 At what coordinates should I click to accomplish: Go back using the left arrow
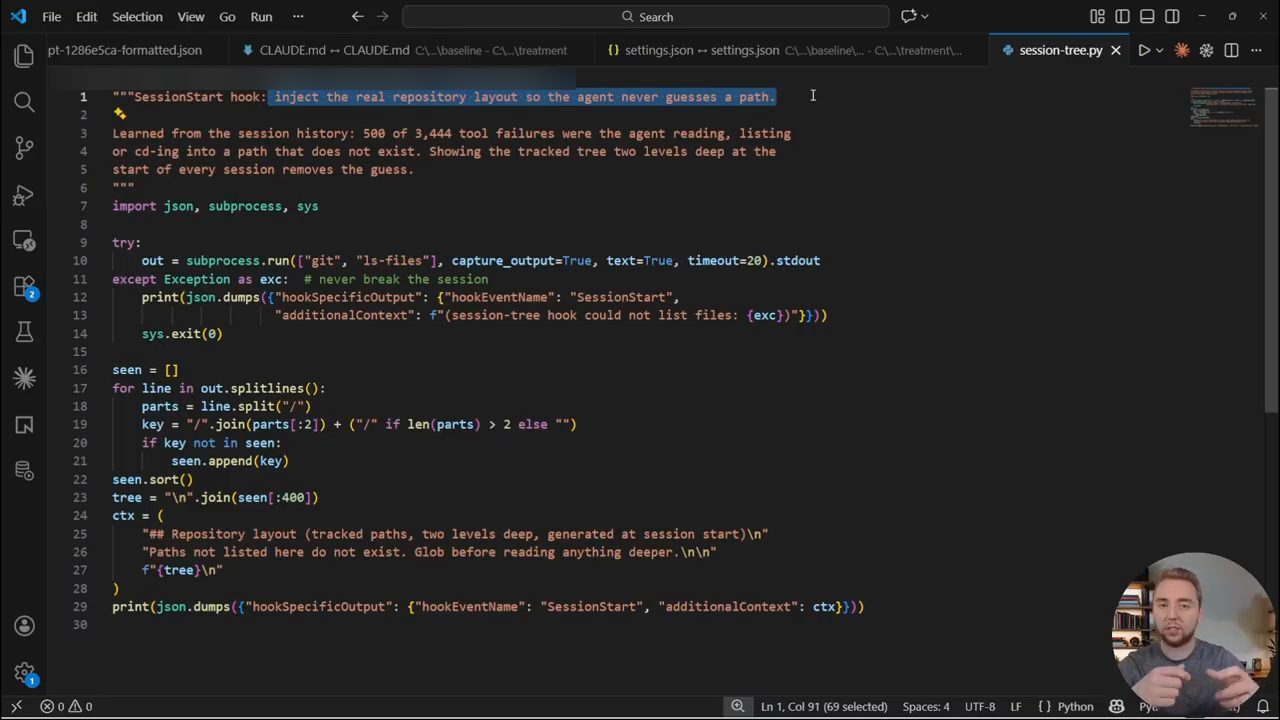(x=358, y=17)
